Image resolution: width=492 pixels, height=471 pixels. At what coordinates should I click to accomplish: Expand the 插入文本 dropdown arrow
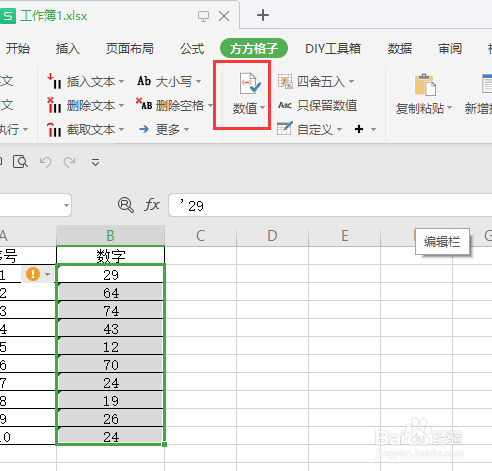[x=121, y=81]
